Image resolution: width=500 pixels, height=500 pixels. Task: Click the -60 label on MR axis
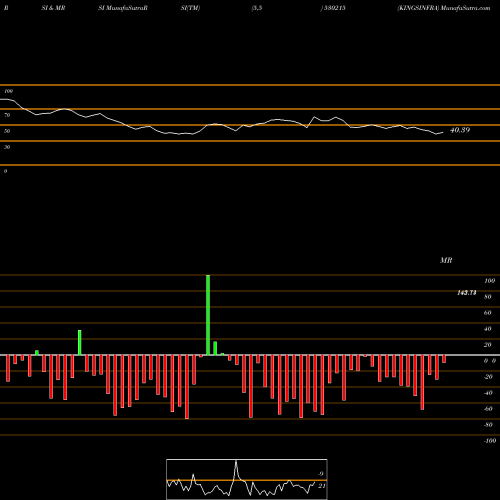tap(488, 409)
